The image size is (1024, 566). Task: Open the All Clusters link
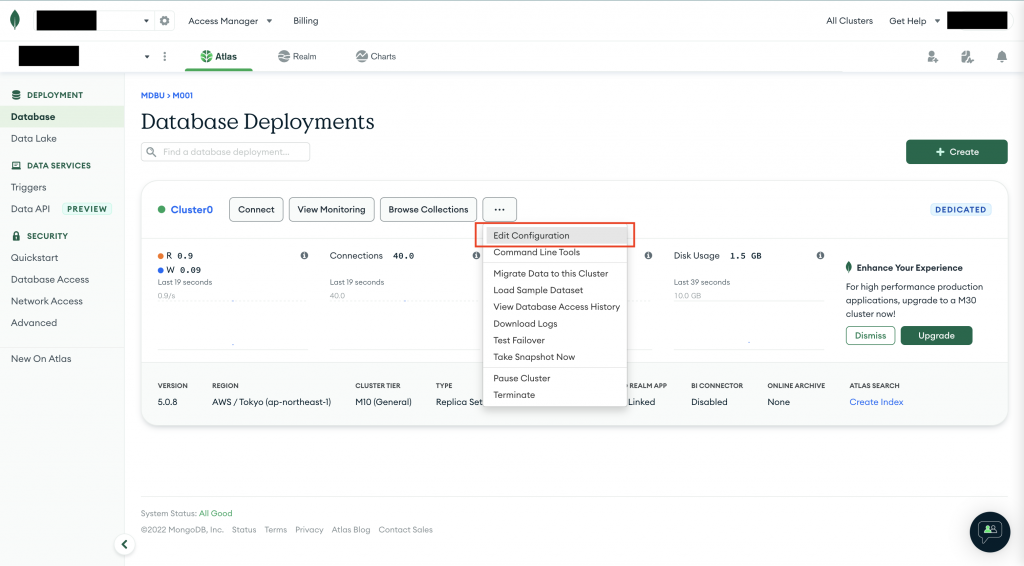coord(850,21)
